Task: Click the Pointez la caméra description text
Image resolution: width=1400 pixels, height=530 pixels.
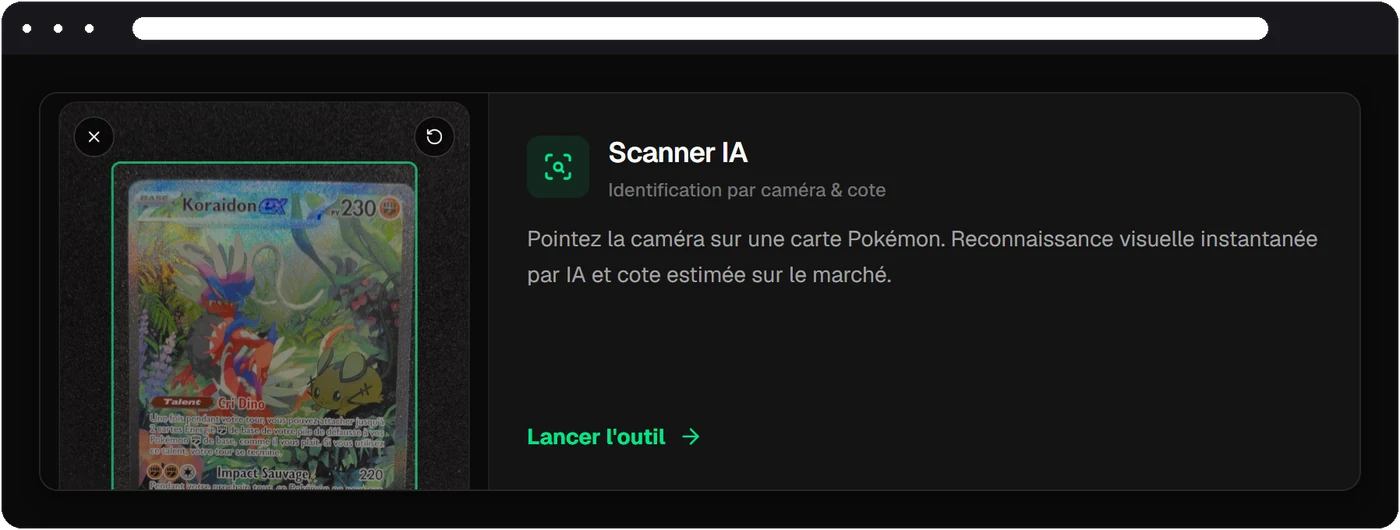Action: point(922,257)
